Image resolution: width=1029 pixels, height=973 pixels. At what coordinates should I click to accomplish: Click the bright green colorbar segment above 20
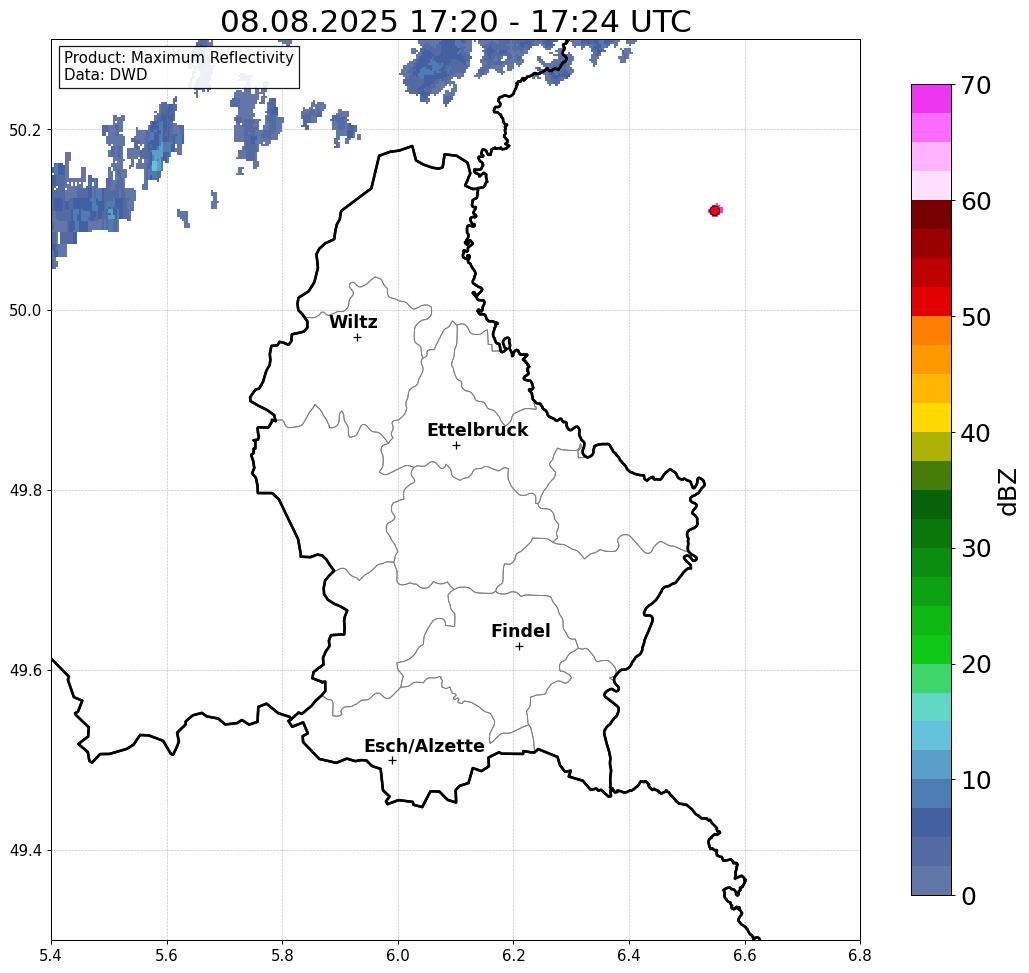tap(931, 649)
